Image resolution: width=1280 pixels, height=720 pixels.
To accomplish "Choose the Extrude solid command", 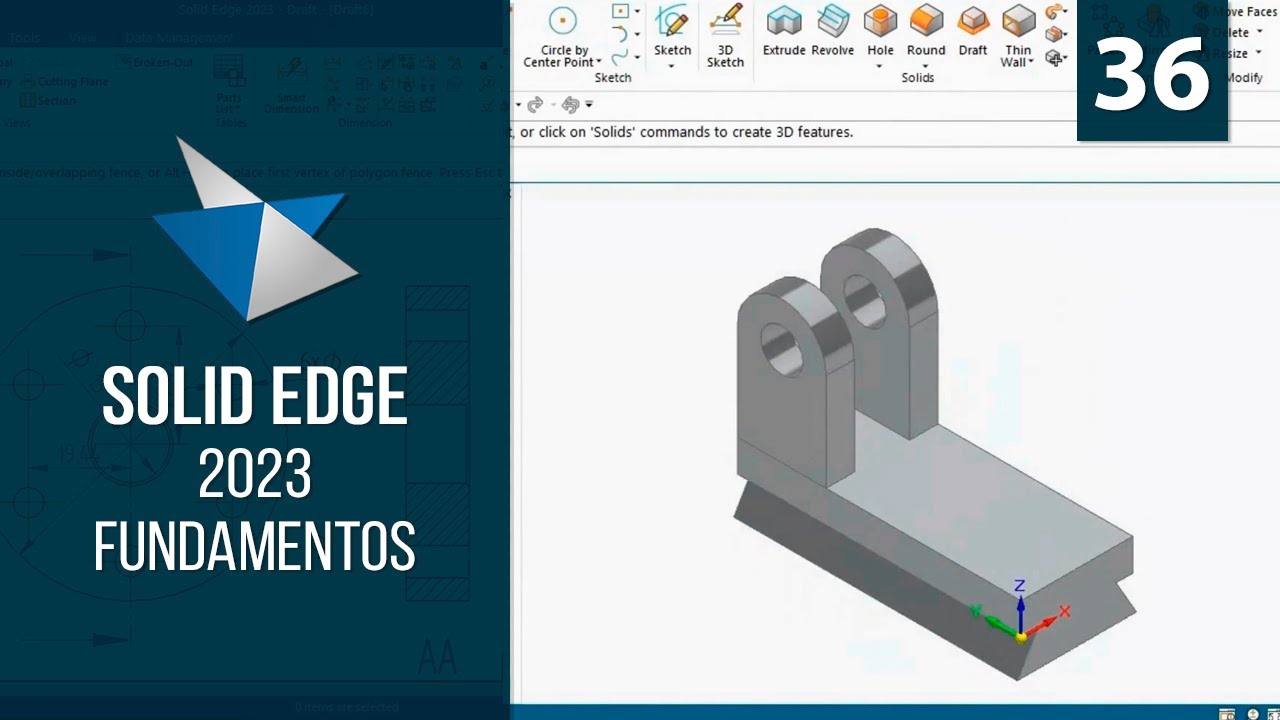I will [784, 31].
